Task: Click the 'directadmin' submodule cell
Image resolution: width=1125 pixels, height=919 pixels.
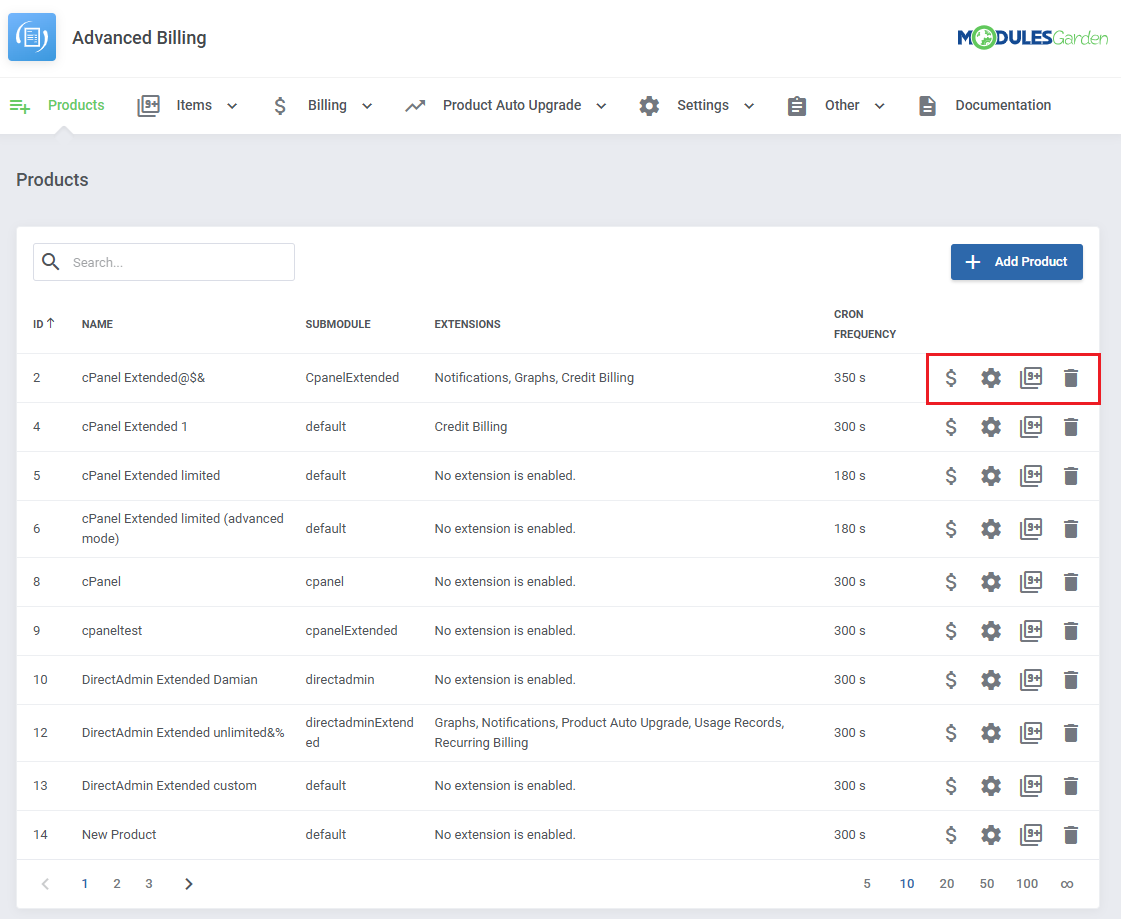Action: click(339, 679)
